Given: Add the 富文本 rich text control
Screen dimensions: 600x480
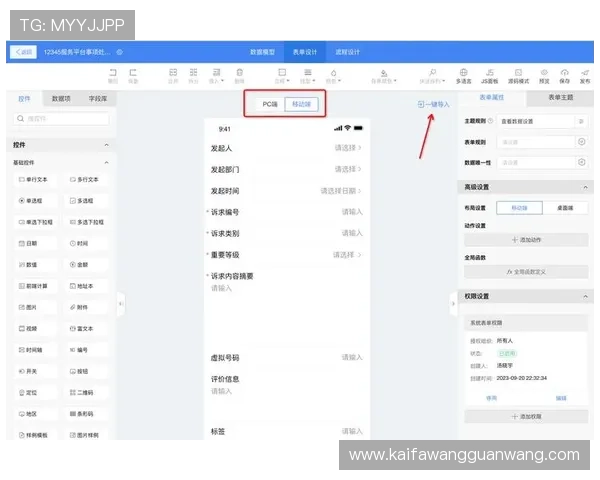Looking at the screenshot, I should 86,328.
